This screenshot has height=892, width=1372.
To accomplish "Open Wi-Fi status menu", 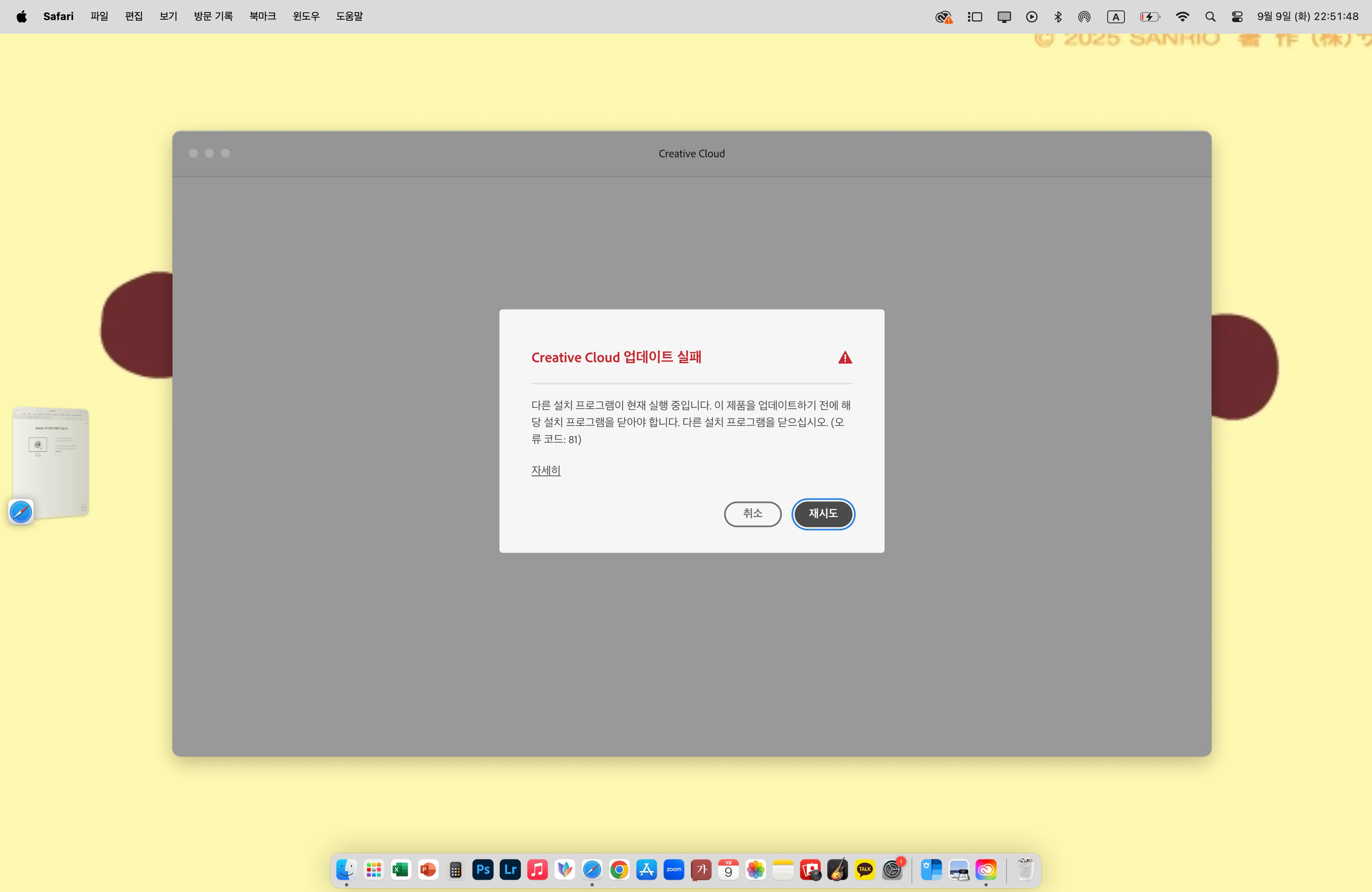I will tap(1182, 17).
